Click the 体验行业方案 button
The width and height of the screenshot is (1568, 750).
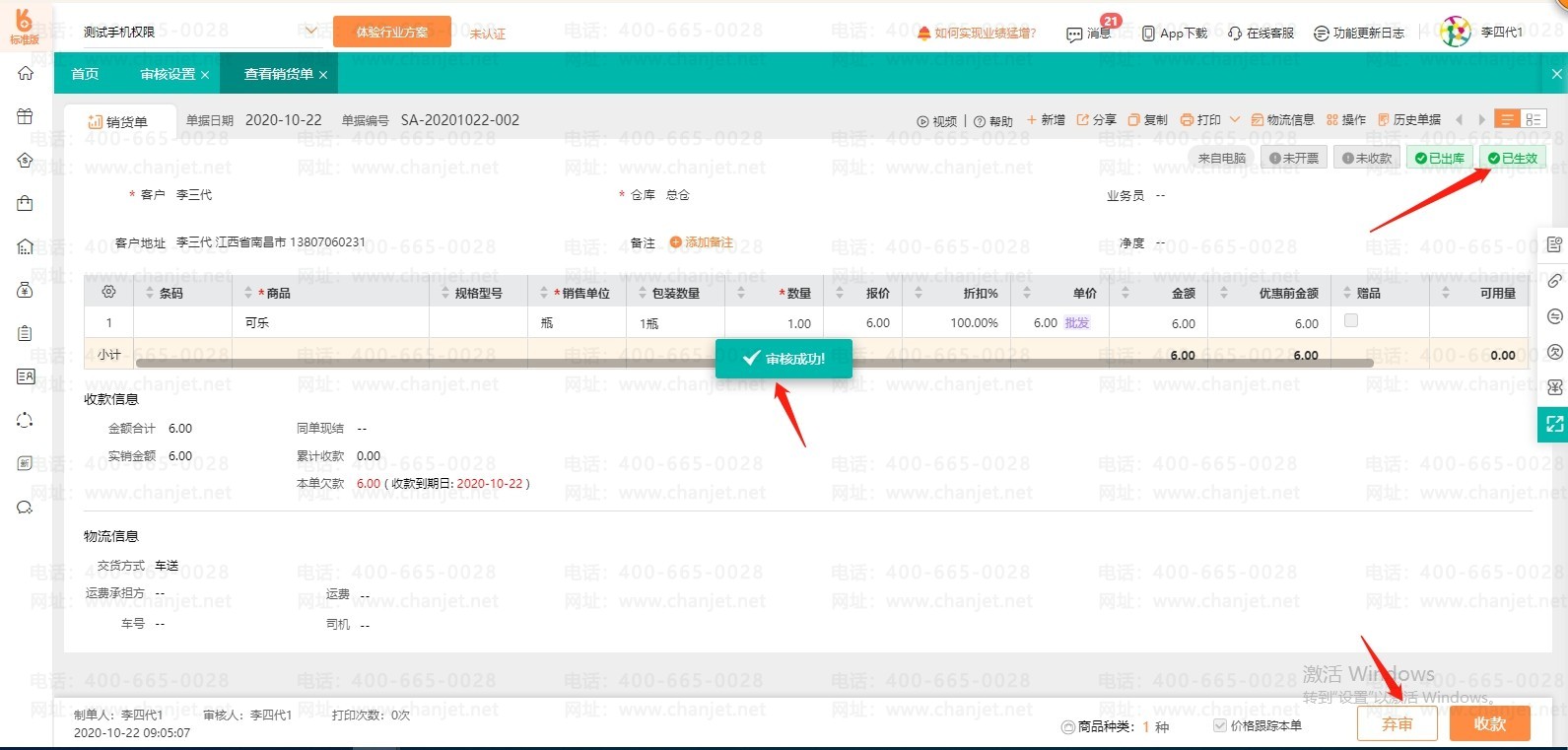pyautogui.click(x=392, y=33)
